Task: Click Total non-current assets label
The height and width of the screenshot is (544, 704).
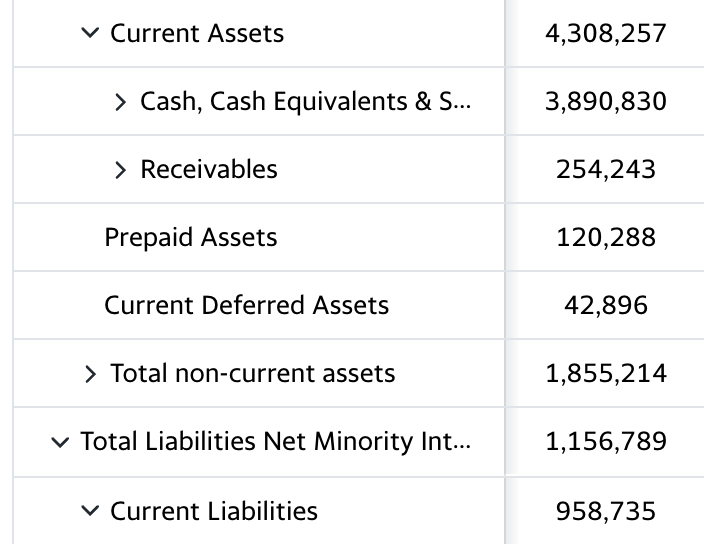Action: point(253,373)
